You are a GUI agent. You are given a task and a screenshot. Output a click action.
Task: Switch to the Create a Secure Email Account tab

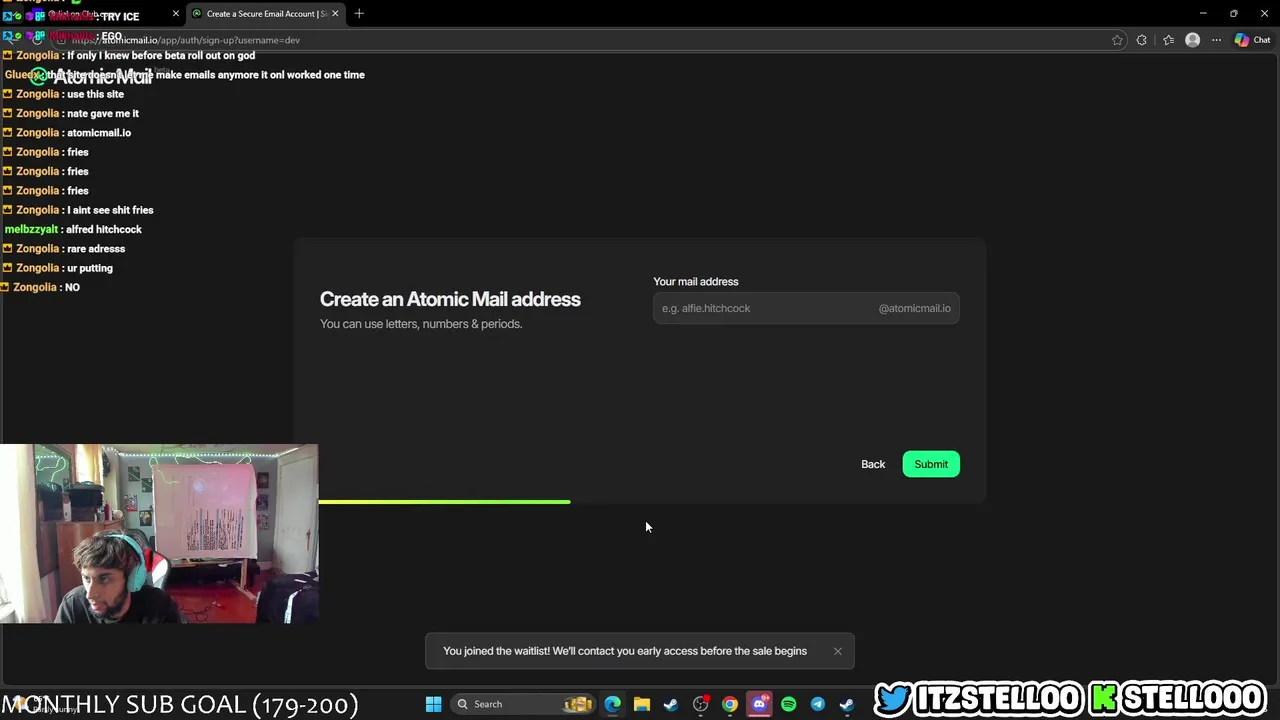point(266,13)
